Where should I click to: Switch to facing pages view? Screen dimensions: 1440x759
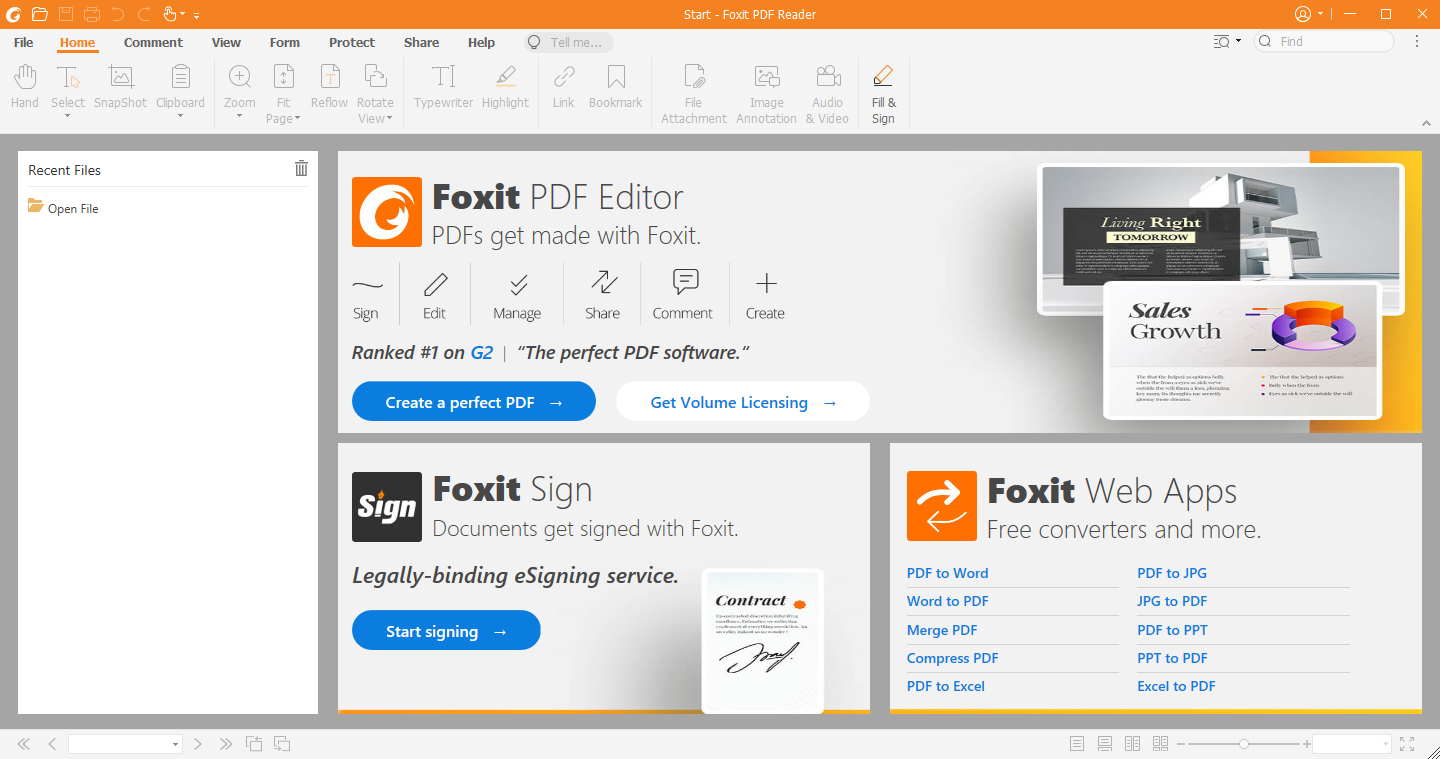pyautogui.click(x=1133, y=744)
